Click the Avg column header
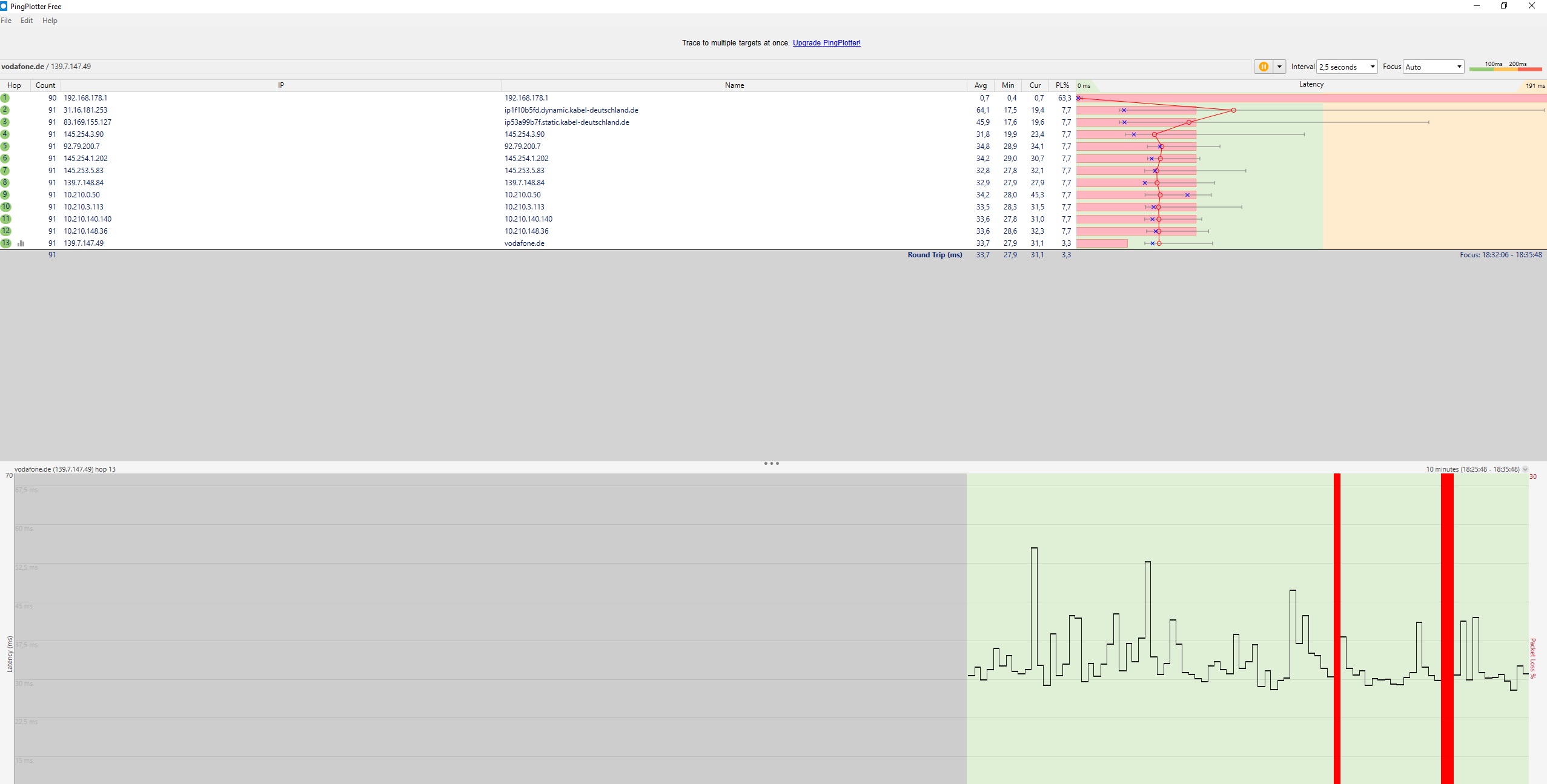This screenshot has height=784, width=1547. (980, 85)
